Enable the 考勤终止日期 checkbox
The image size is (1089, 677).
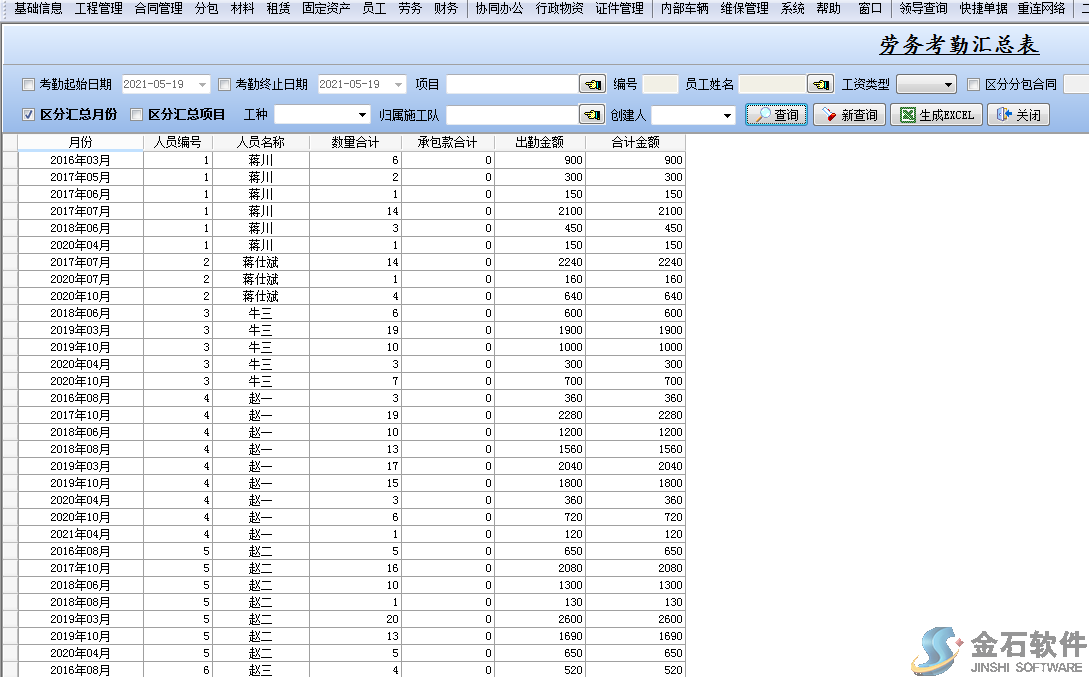click(224, 85)
